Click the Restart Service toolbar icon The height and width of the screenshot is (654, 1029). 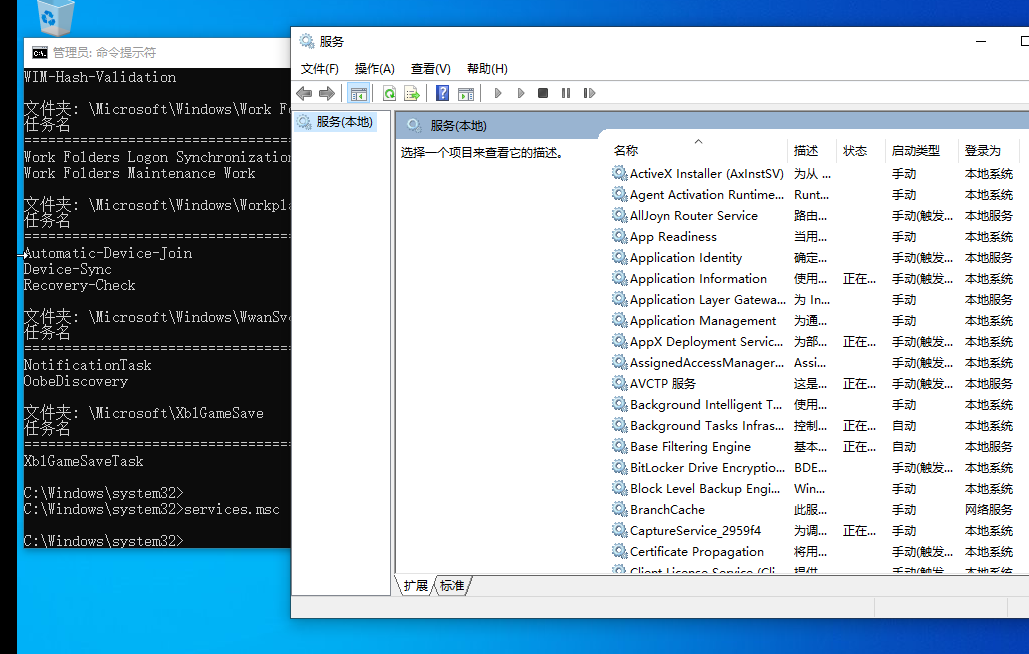(x=589, y=93)
